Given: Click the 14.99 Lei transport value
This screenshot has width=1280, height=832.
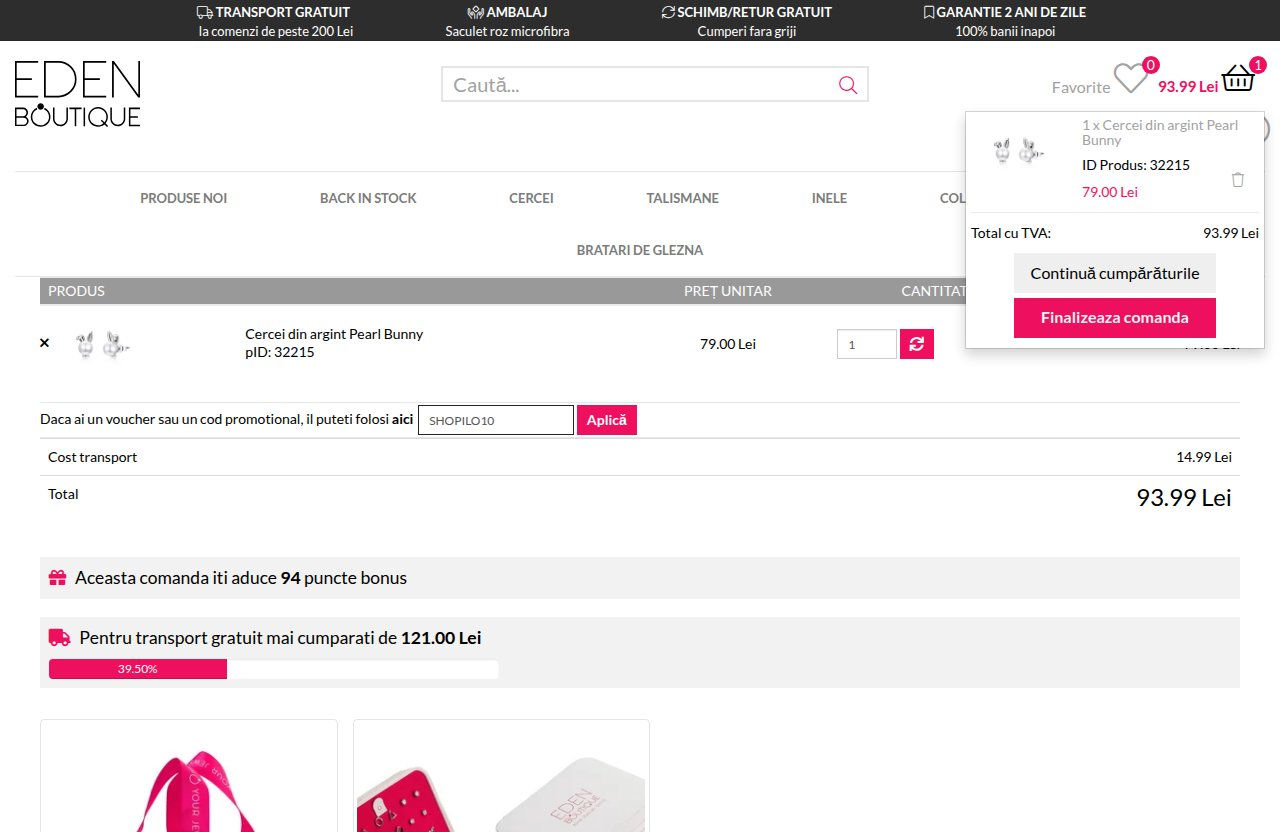Looking at the screenshot, I should pos(1204,457).
